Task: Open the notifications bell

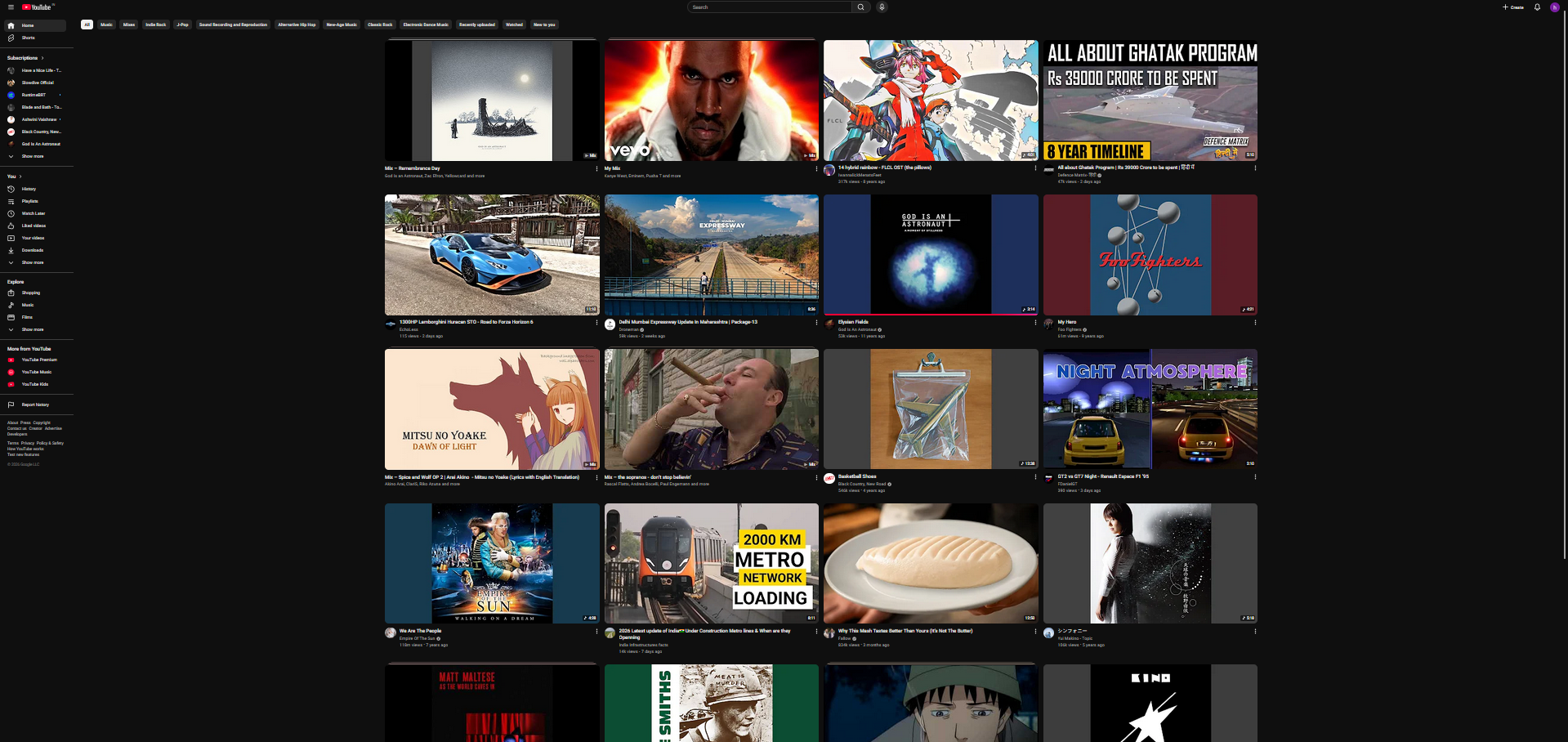Action: pos(1537,7)
